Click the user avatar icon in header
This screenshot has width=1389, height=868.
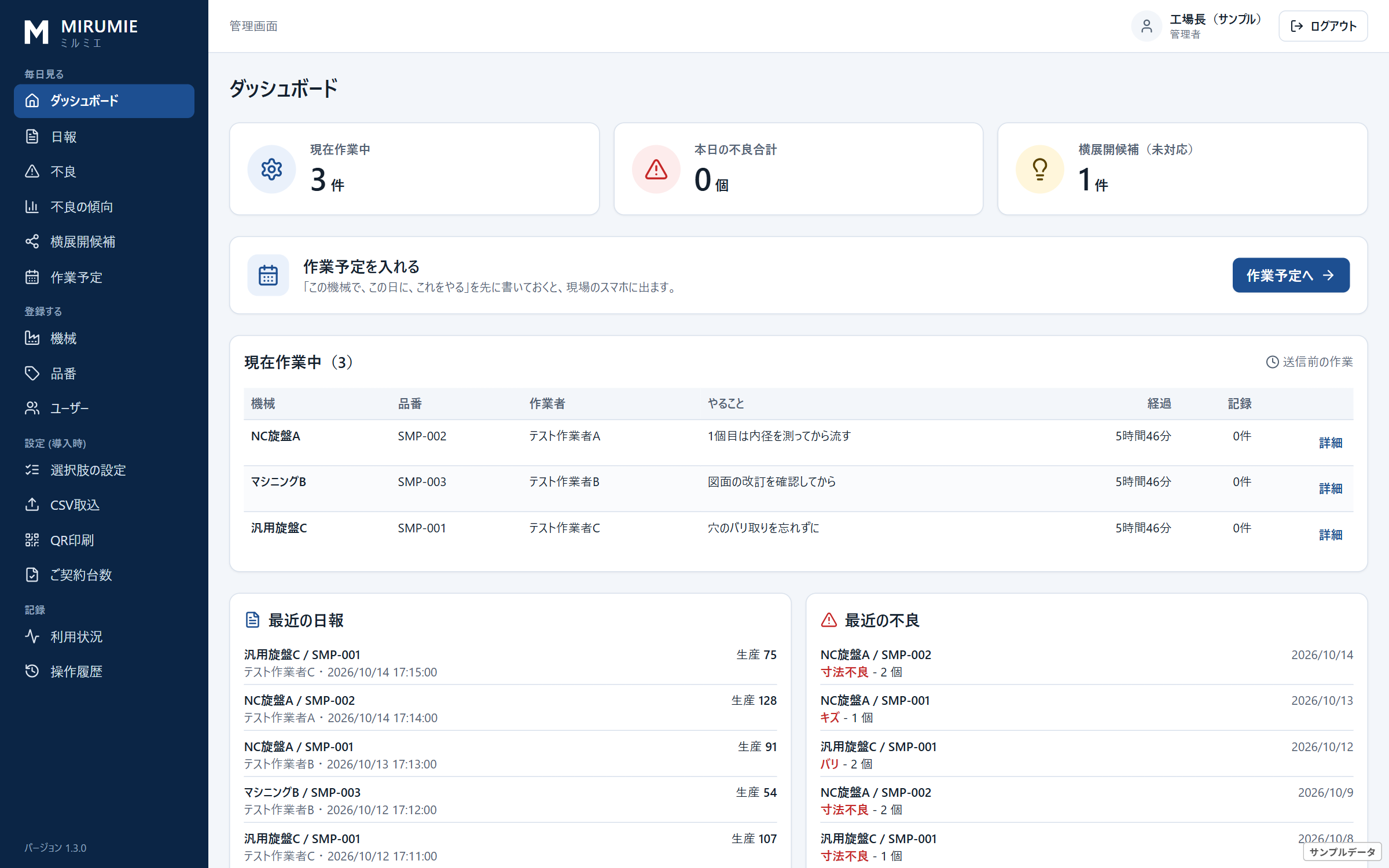click(x=1147, y=26)
